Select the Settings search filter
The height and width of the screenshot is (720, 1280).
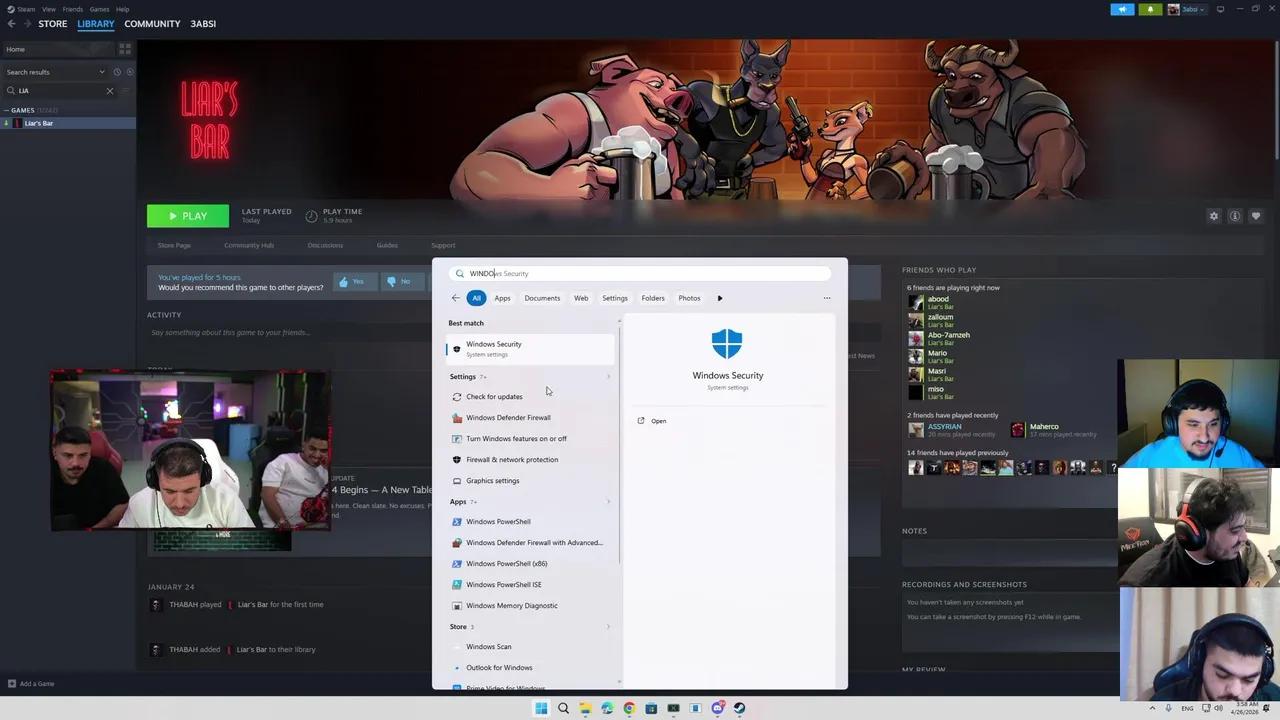point(615,298)
